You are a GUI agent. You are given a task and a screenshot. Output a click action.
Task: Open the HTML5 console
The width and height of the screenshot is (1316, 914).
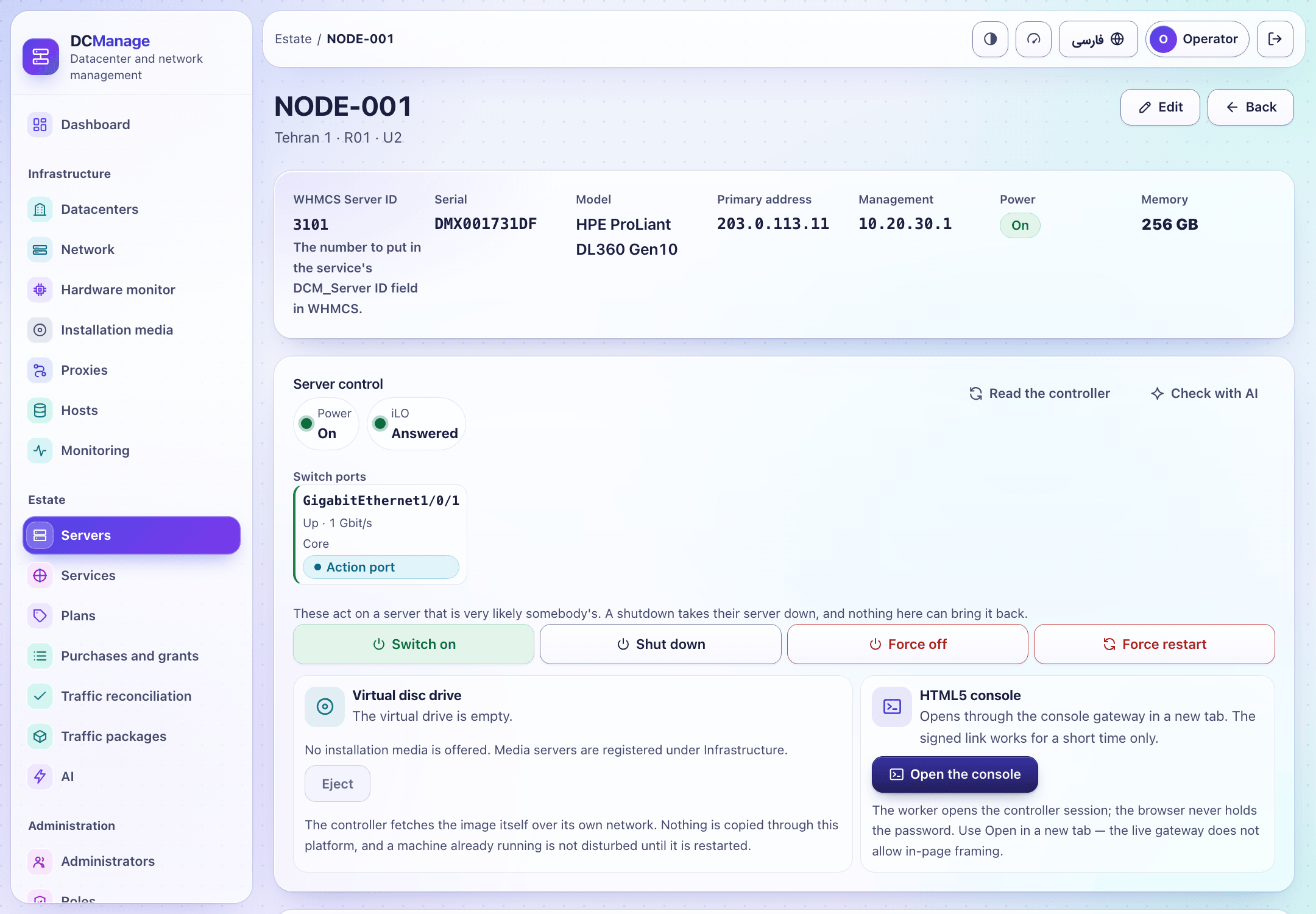pyautogui.click(x=955, y=774)
